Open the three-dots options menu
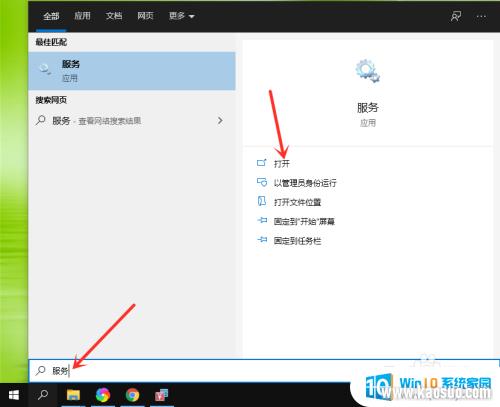Screen dimensions: 500x407 click(481, 16)
